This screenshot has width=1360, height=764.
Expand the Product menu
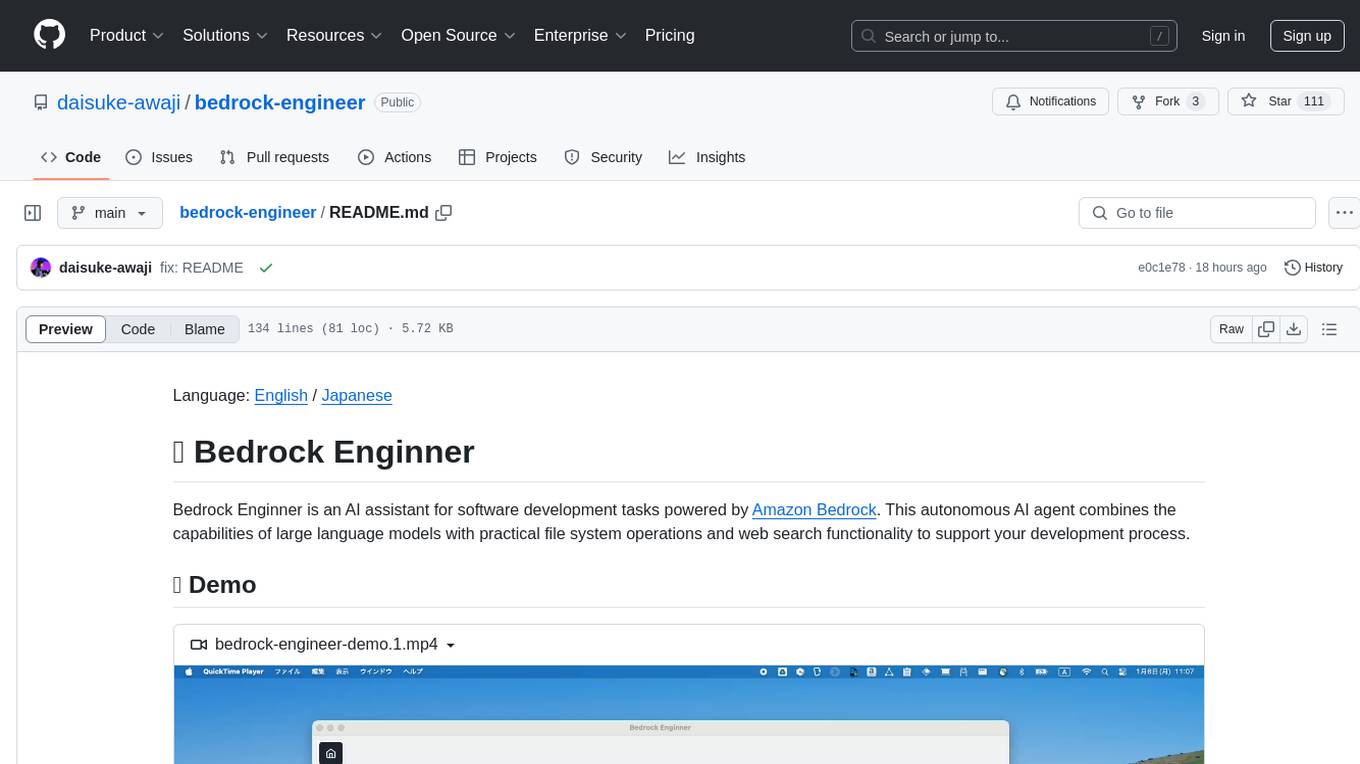tap(127, 35)
